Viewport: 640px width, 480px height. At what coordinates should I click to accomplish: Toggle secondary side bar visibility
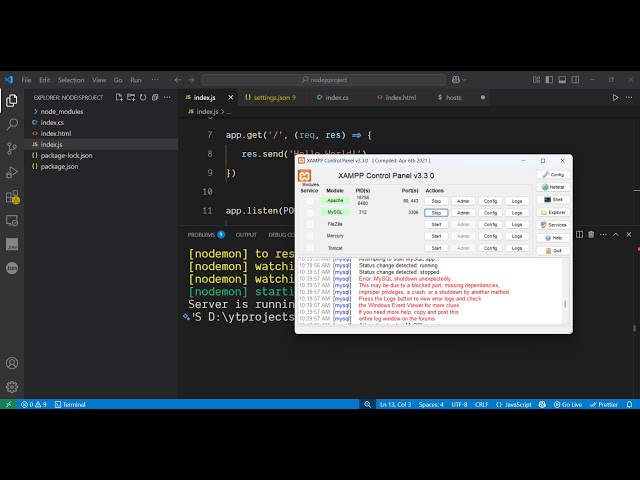[576, 80]
